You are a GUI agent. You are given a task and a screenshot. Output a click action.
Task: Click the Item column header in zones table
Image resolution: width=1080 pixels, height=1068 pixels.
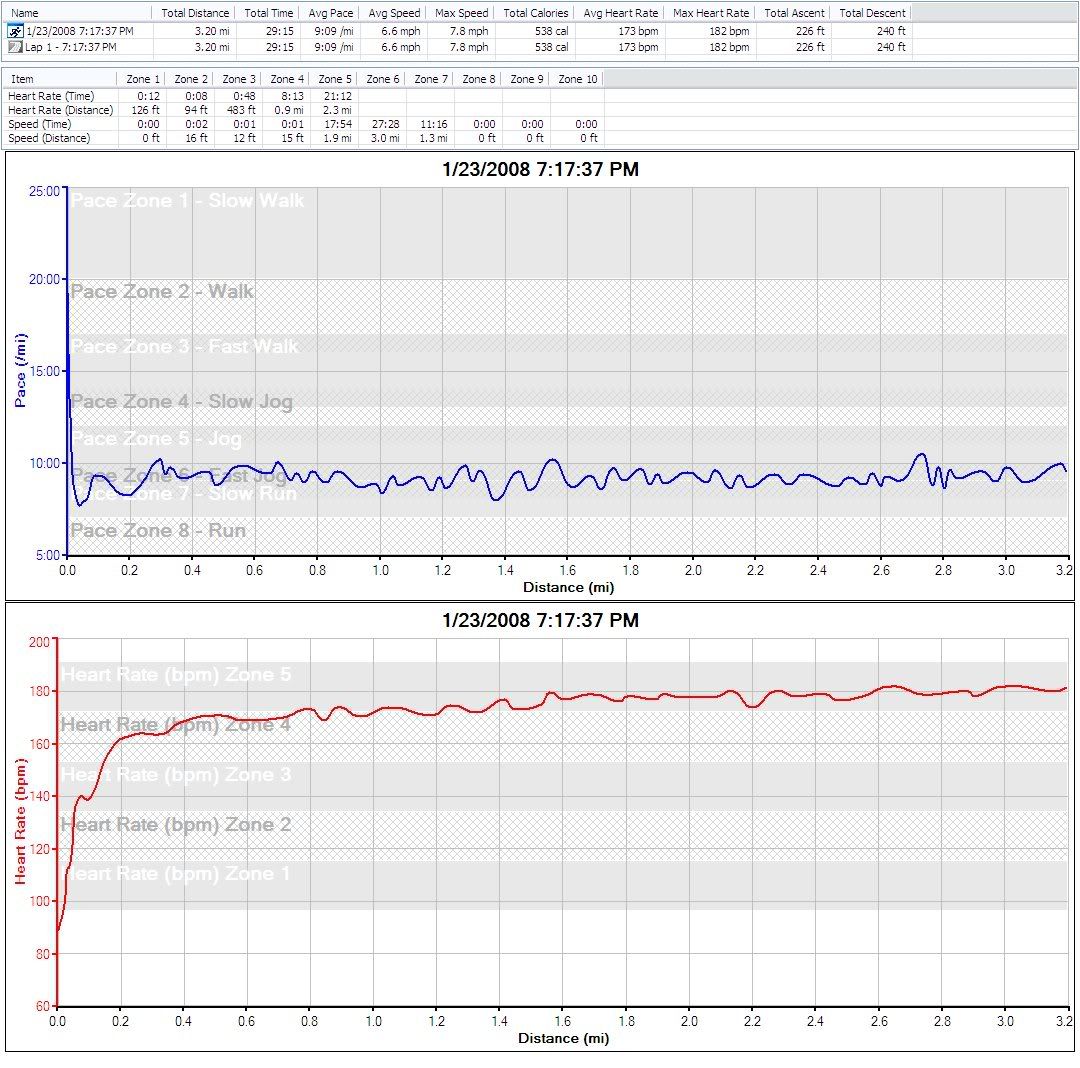22,79
